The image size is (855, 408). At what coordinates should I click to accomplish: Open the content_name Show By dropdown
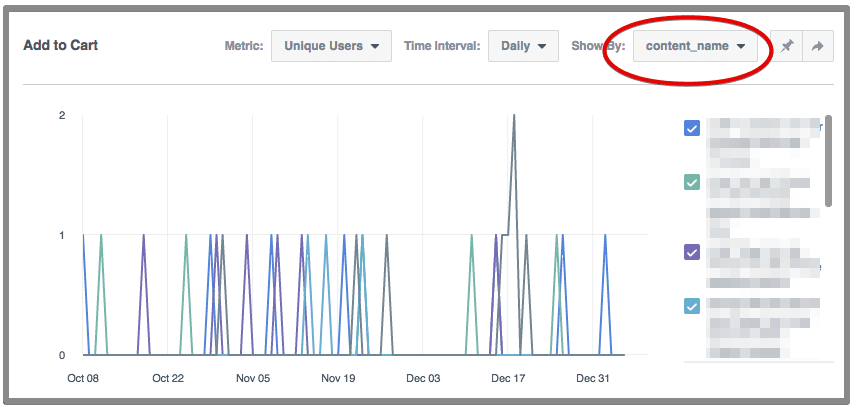click(x=696, y=46)
